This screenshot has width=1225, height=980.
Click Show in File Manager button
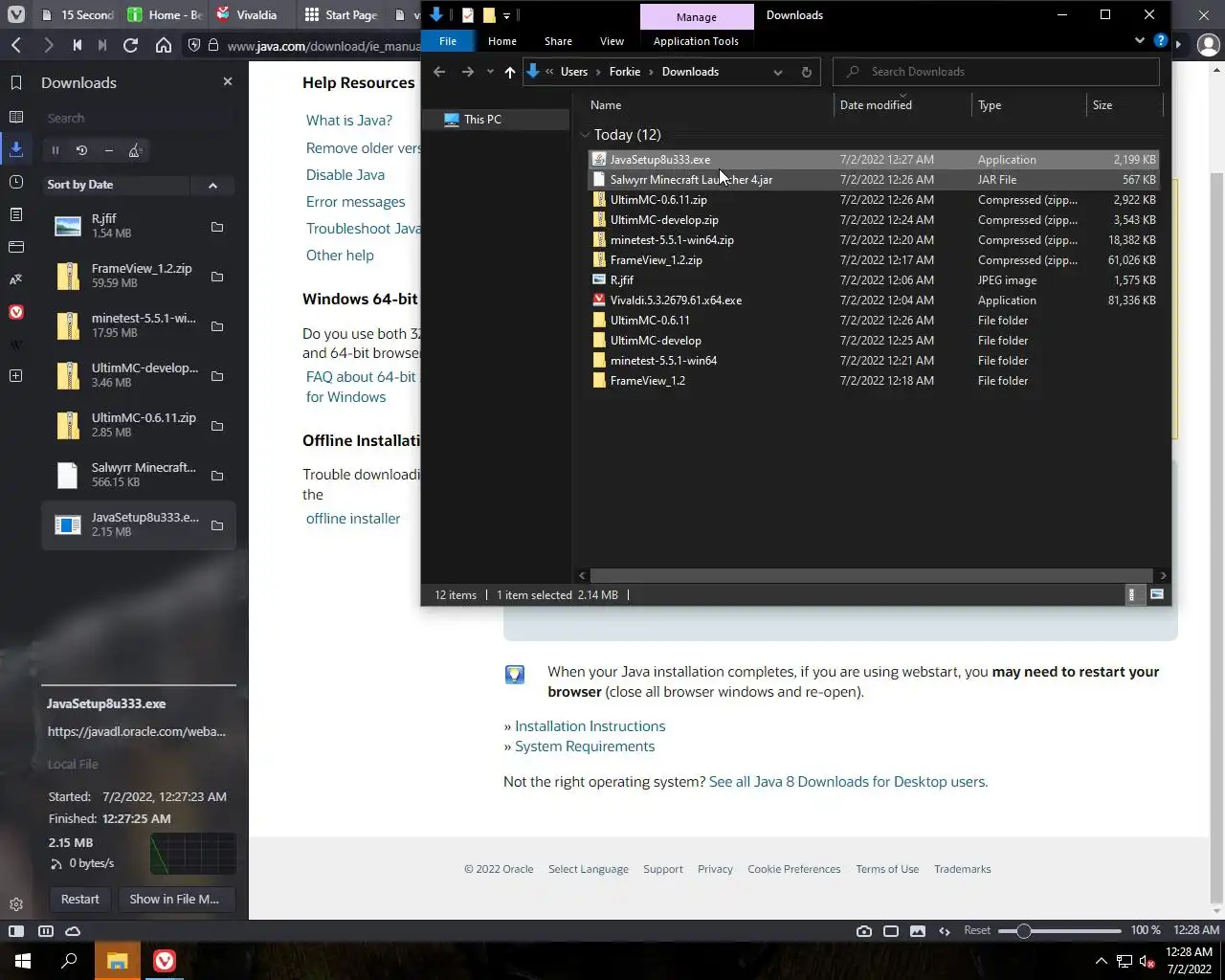(x=174, y=899)
